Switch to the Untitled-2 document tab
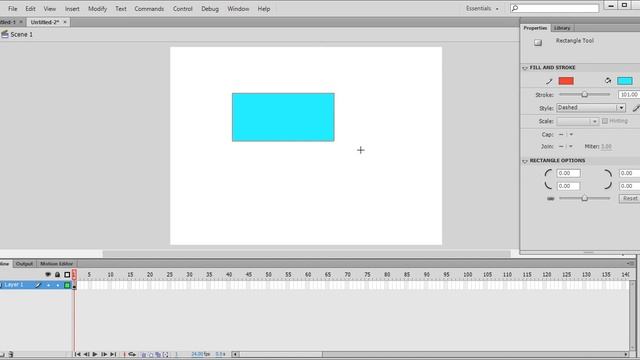This screenshot has width=640, height=360. [44, 22]
